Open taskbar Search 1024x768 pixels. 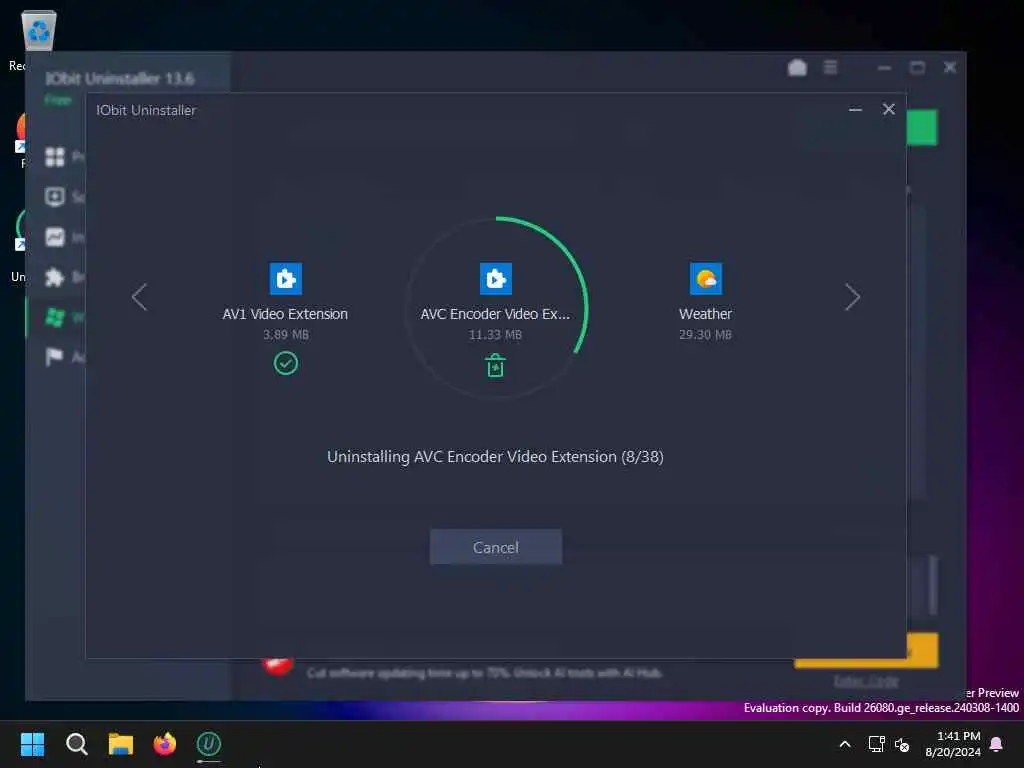tap(76, 744)
